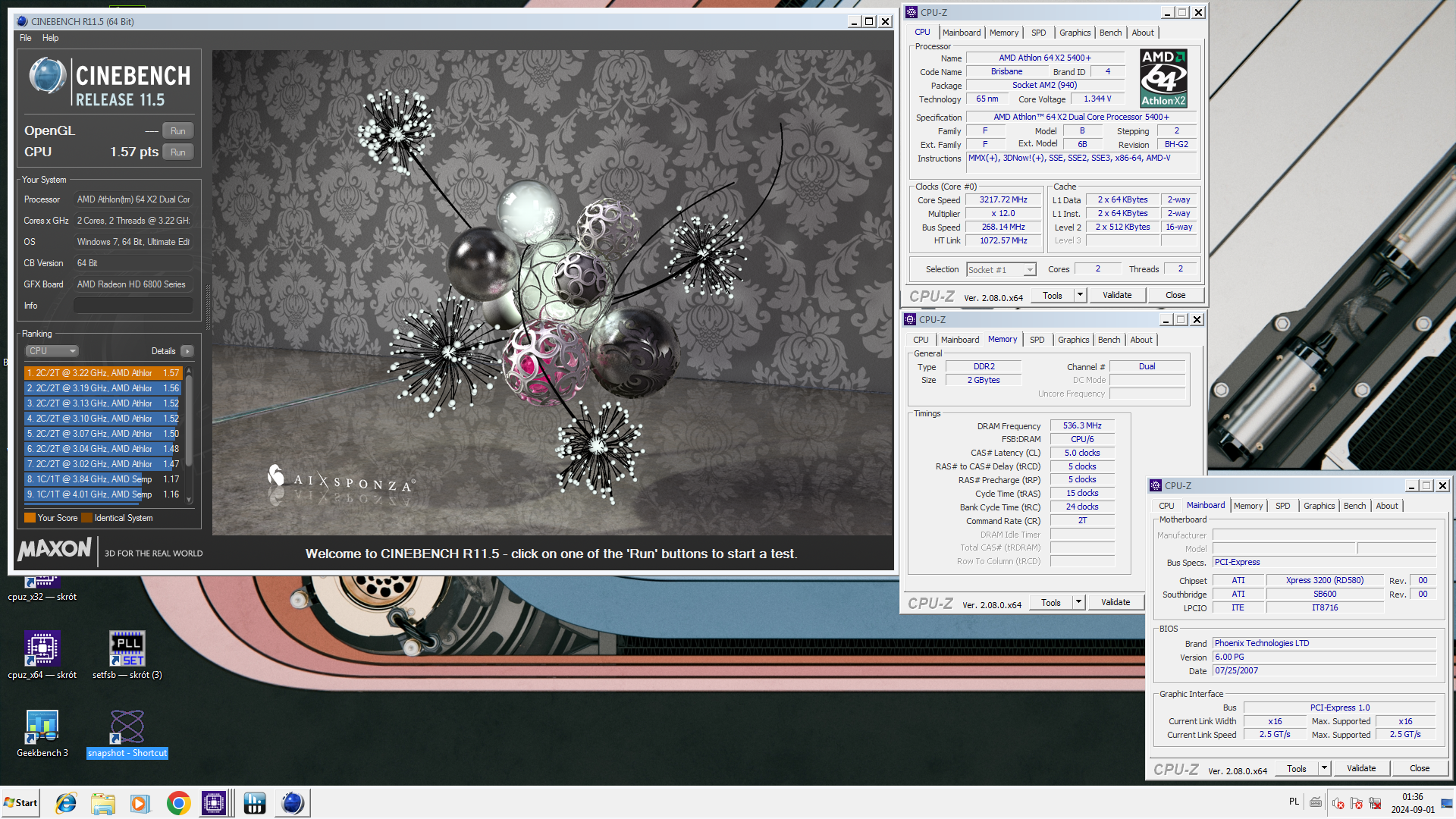This screenshot has height=819, width=1456.
Task: Click the network disconnected tray icon
Action: point(1375,803)
